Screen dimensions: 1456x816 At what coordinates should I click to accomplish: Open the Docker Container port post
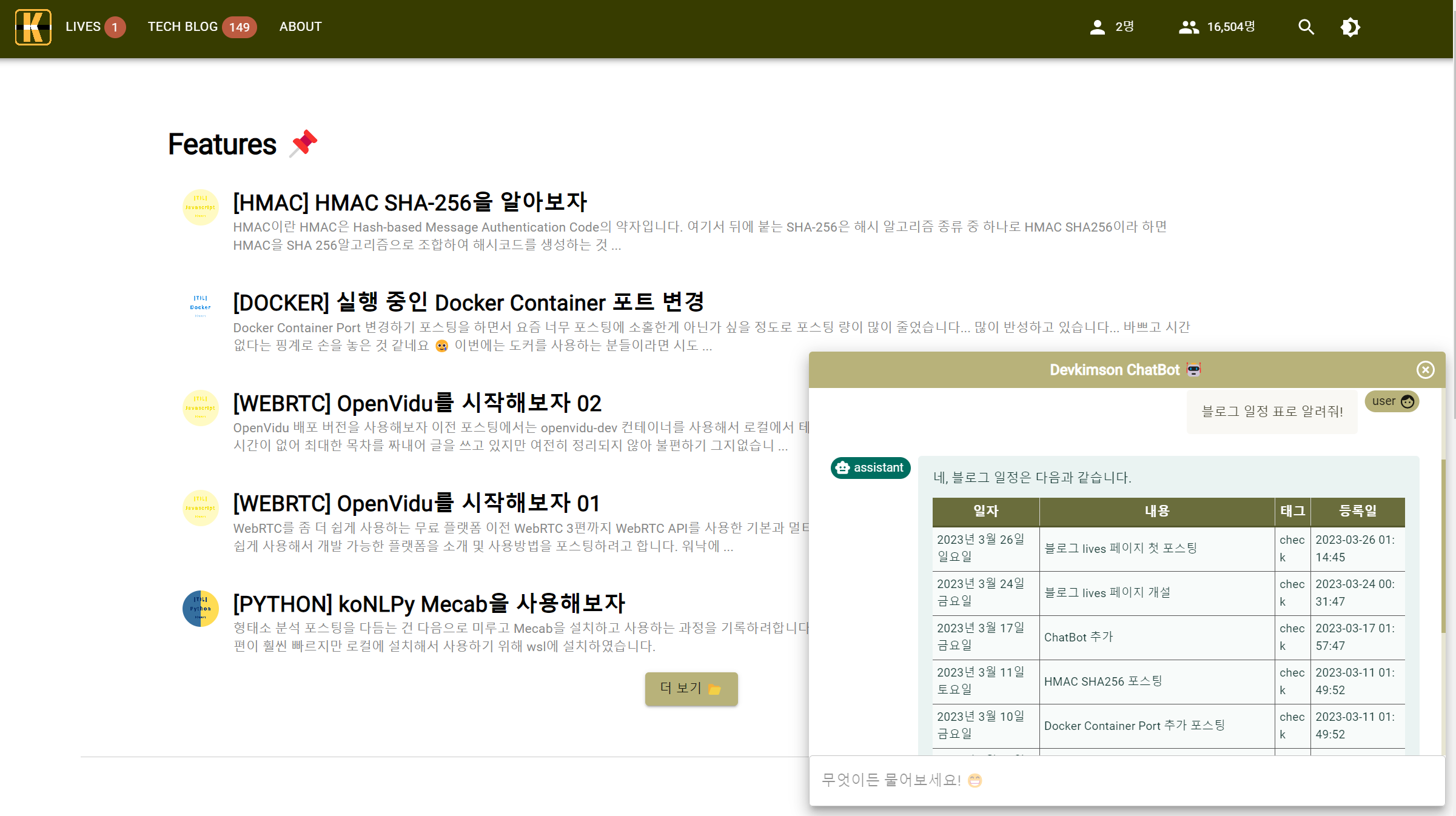point(468,303)
